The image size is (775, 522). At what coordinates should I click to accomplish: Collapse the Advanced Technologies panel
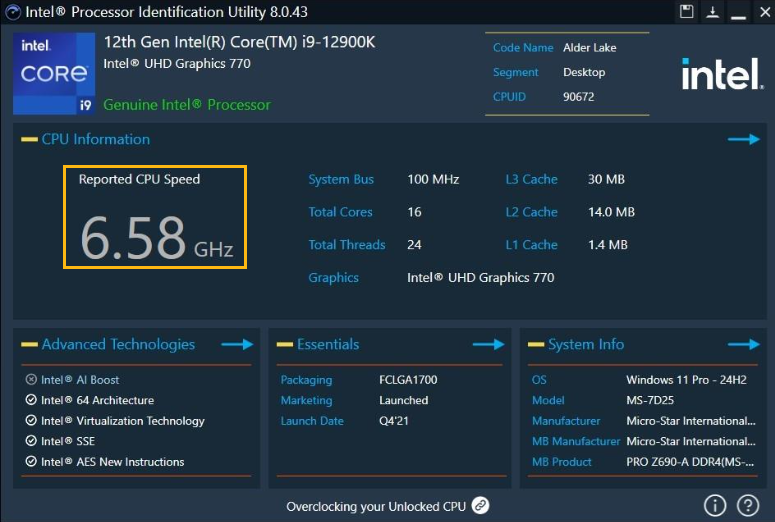click(x=29, y=345)
